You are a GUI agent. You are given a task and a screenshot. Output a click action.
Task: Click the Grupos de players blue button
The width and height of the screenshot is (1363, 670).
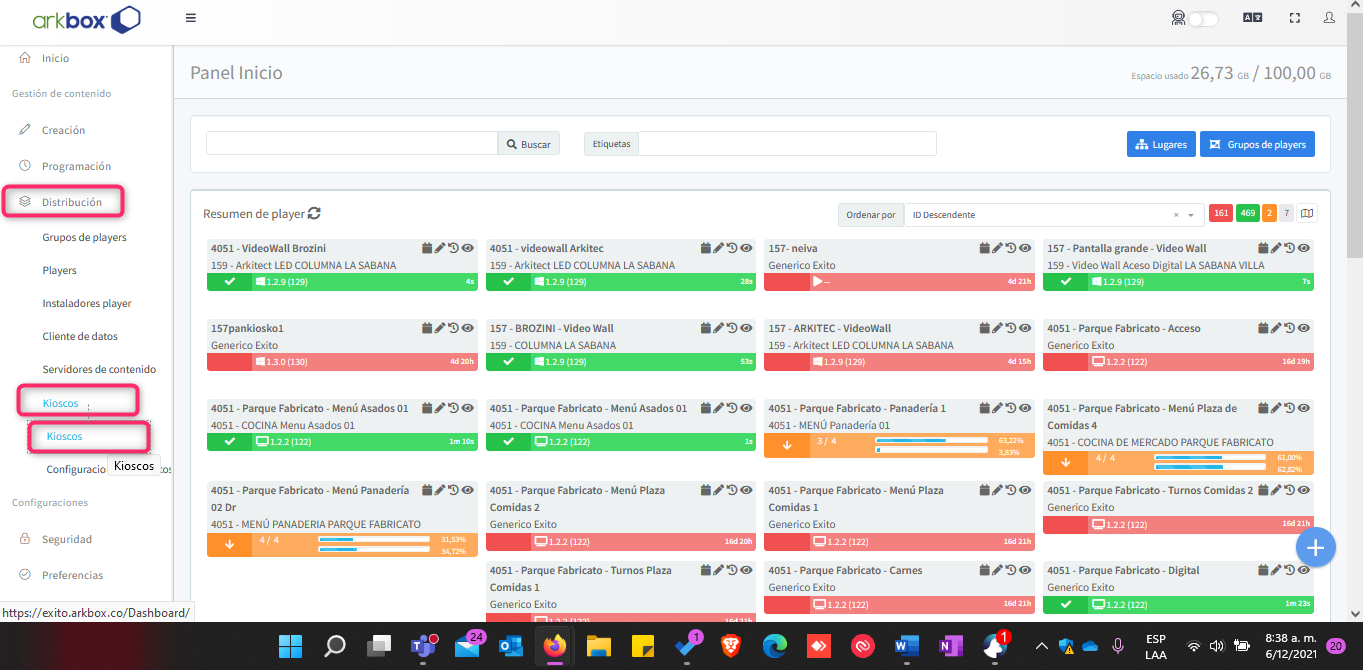(x=1257, y=144)
